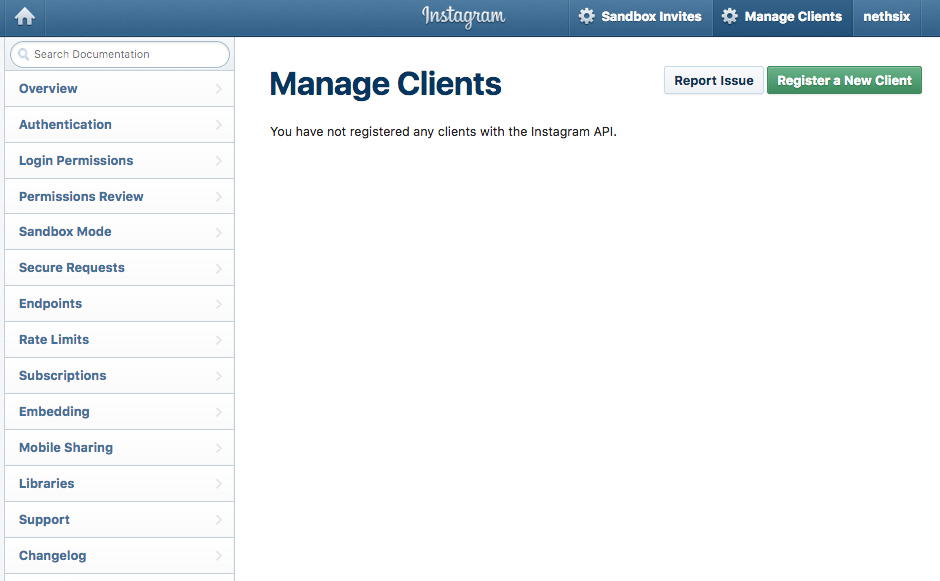
Task: Navigate to Endpoints documentation
Action: [x=119, y=304]
